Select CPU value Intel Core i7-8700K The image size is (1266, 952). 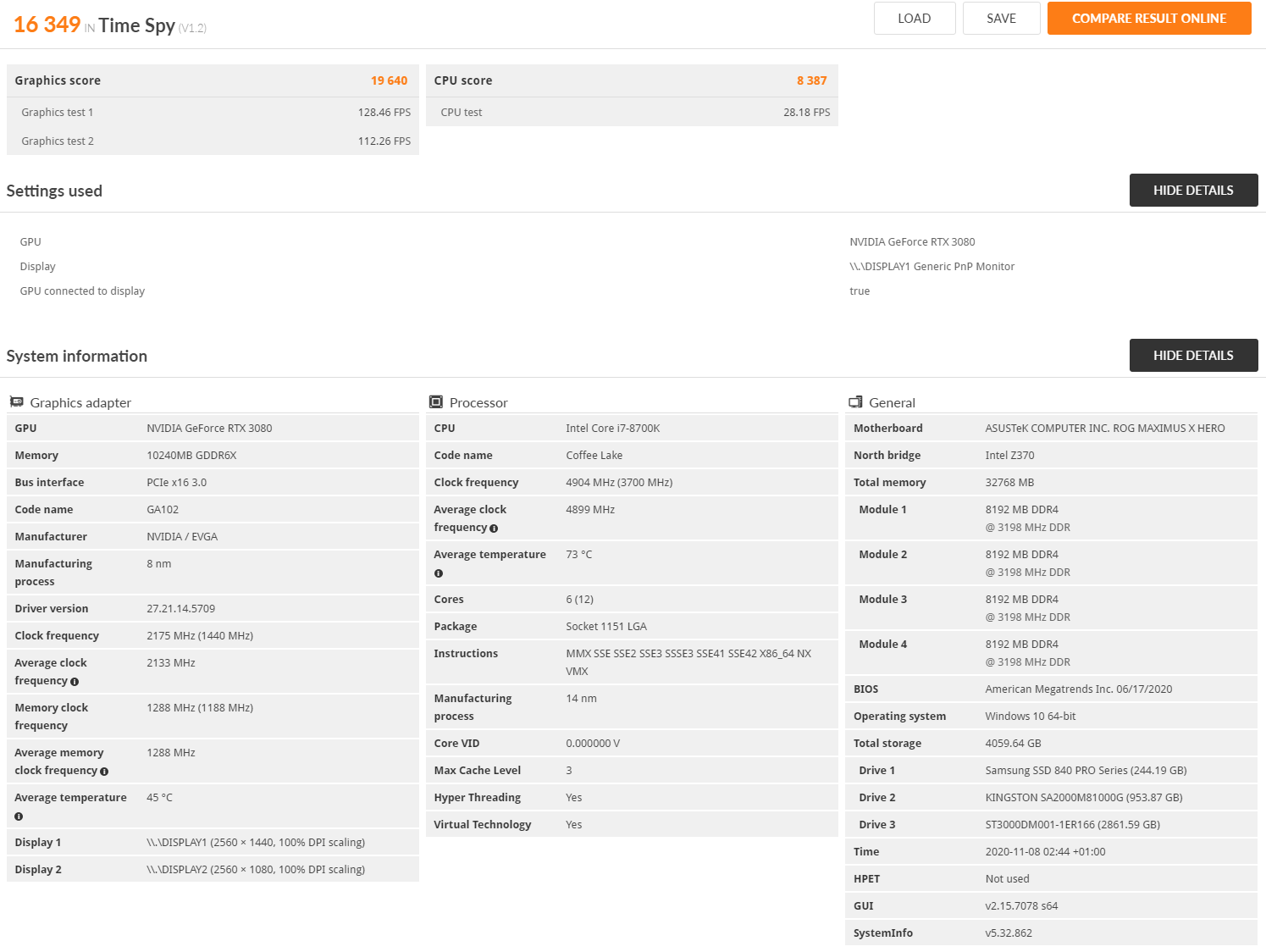click(612, 428)
